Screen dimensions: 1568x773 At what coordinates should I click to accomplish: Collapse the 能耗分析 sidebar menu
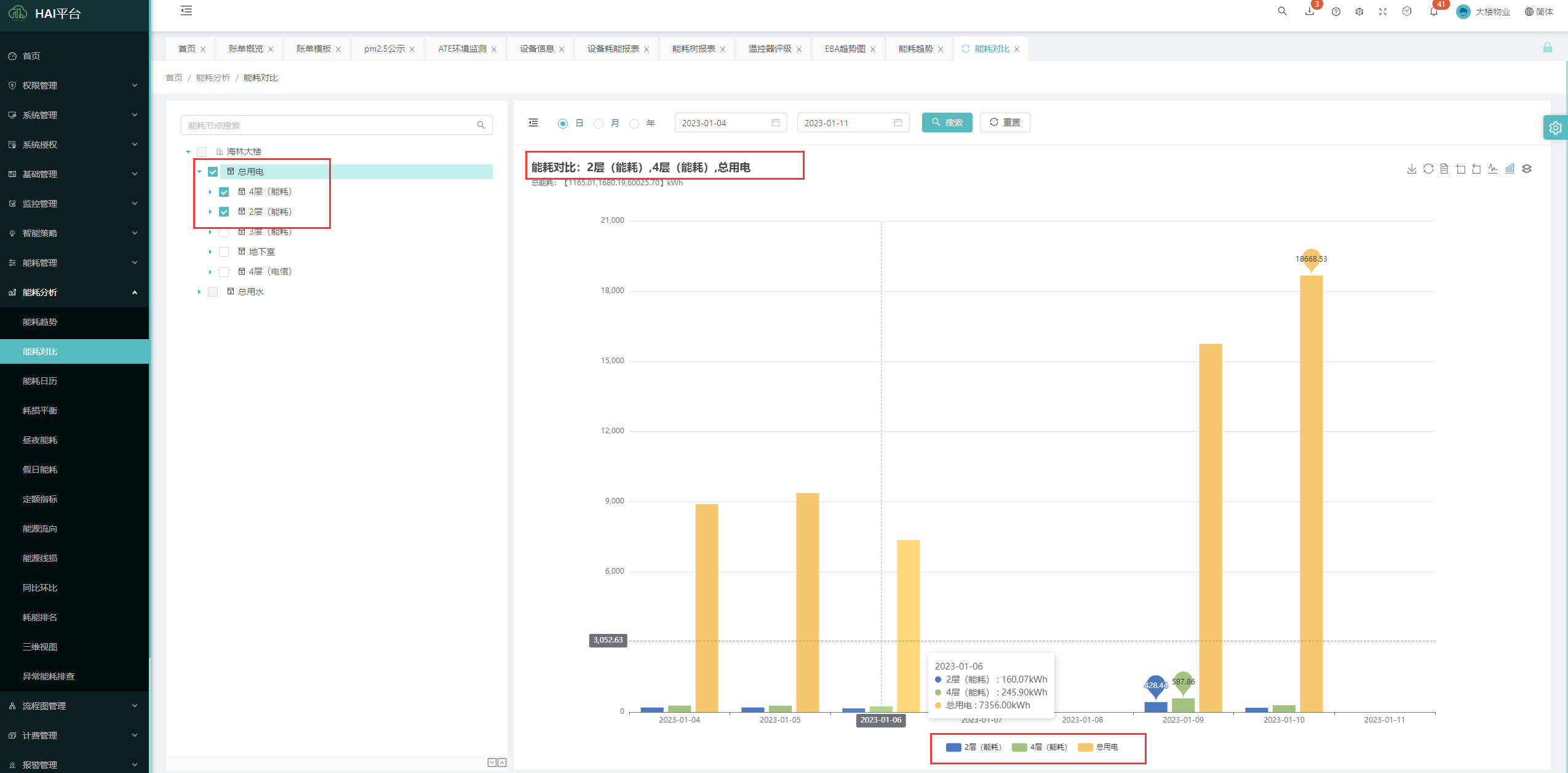[x=74, y=292]
